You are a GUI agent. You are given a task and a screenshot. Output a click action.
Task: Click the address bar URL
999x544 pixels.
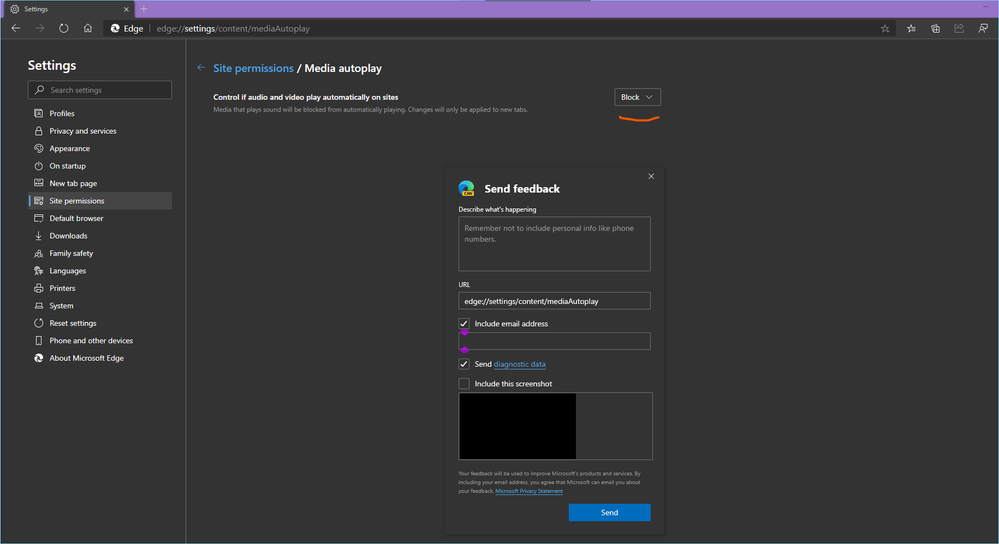click(233, 29)
